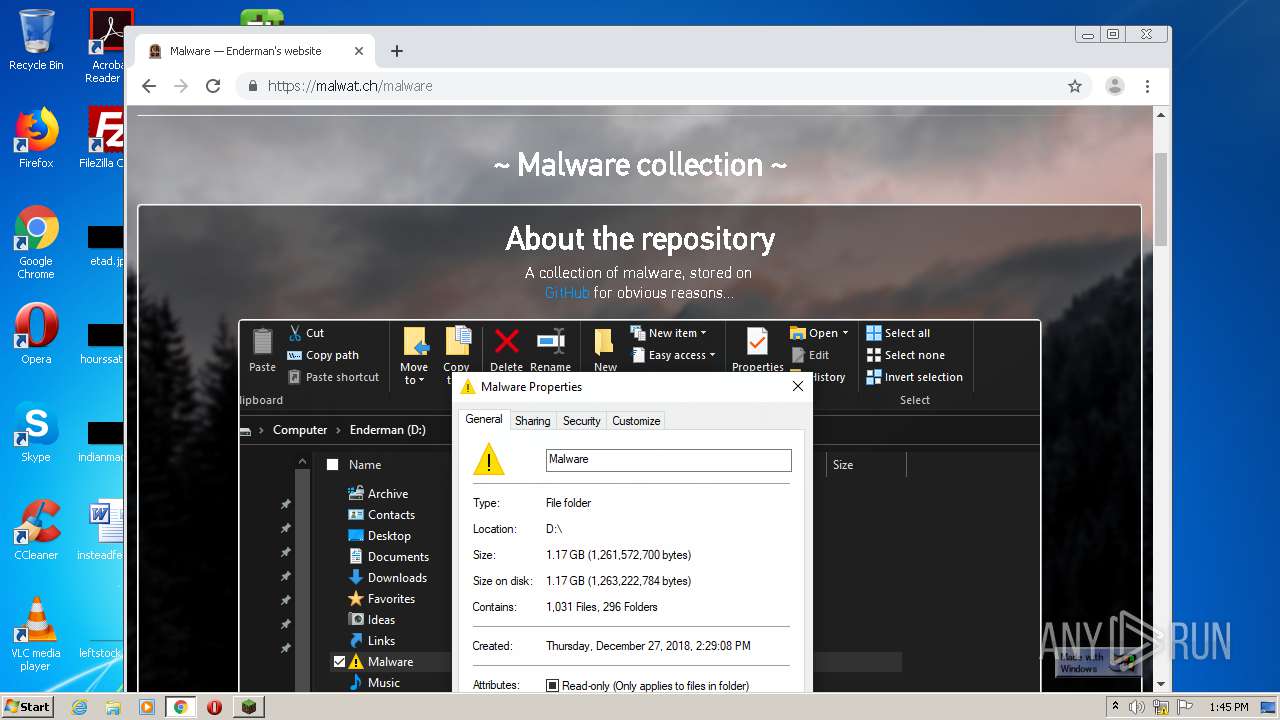The height and width of the screenshot is (720, 1280).
Task: Switch to the Sharing tab
Action: click(532, 421)
